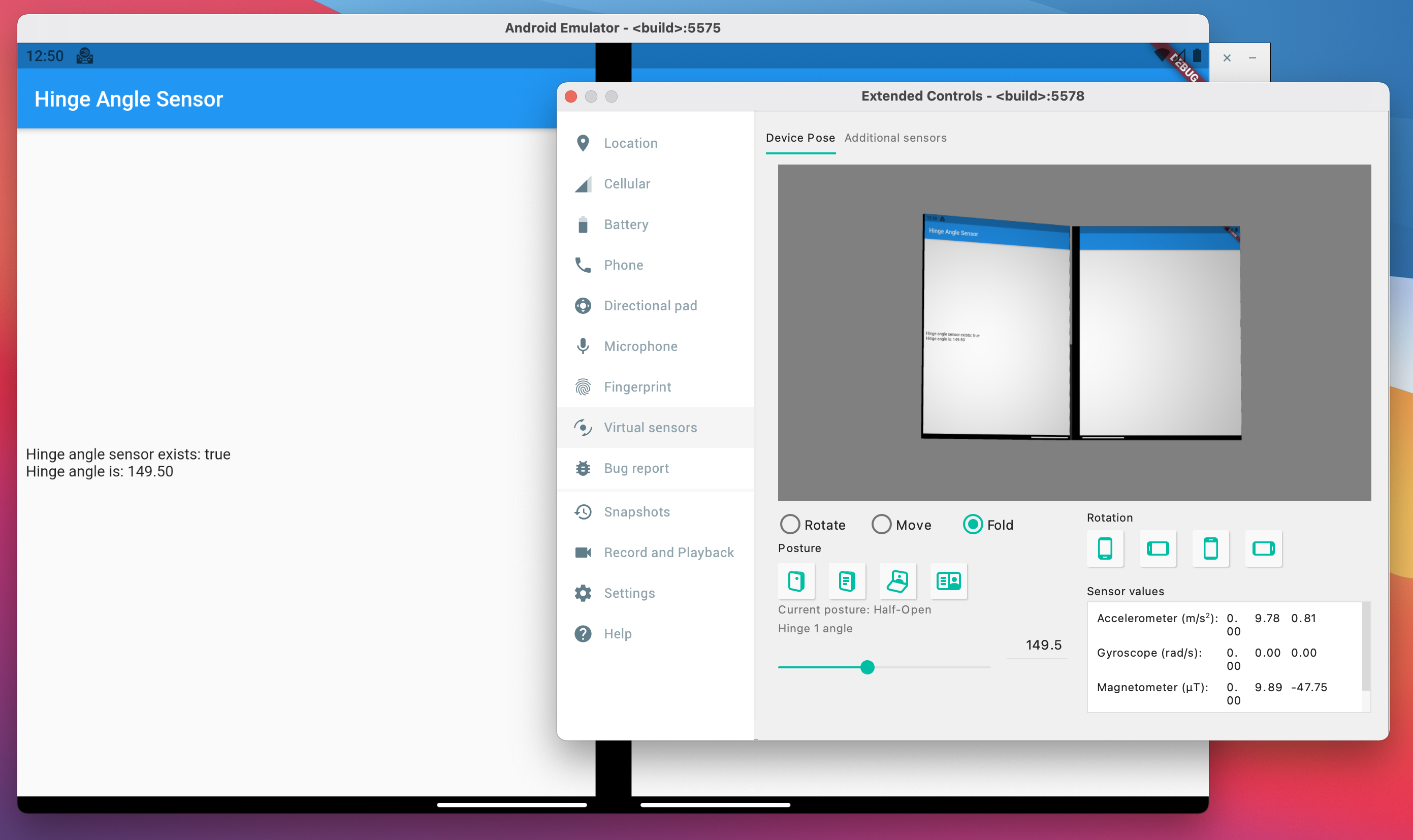Drag Hinge 1 angle slider to adjust
This screenshot has width=1413, height=840.
[x=866, y=666]
